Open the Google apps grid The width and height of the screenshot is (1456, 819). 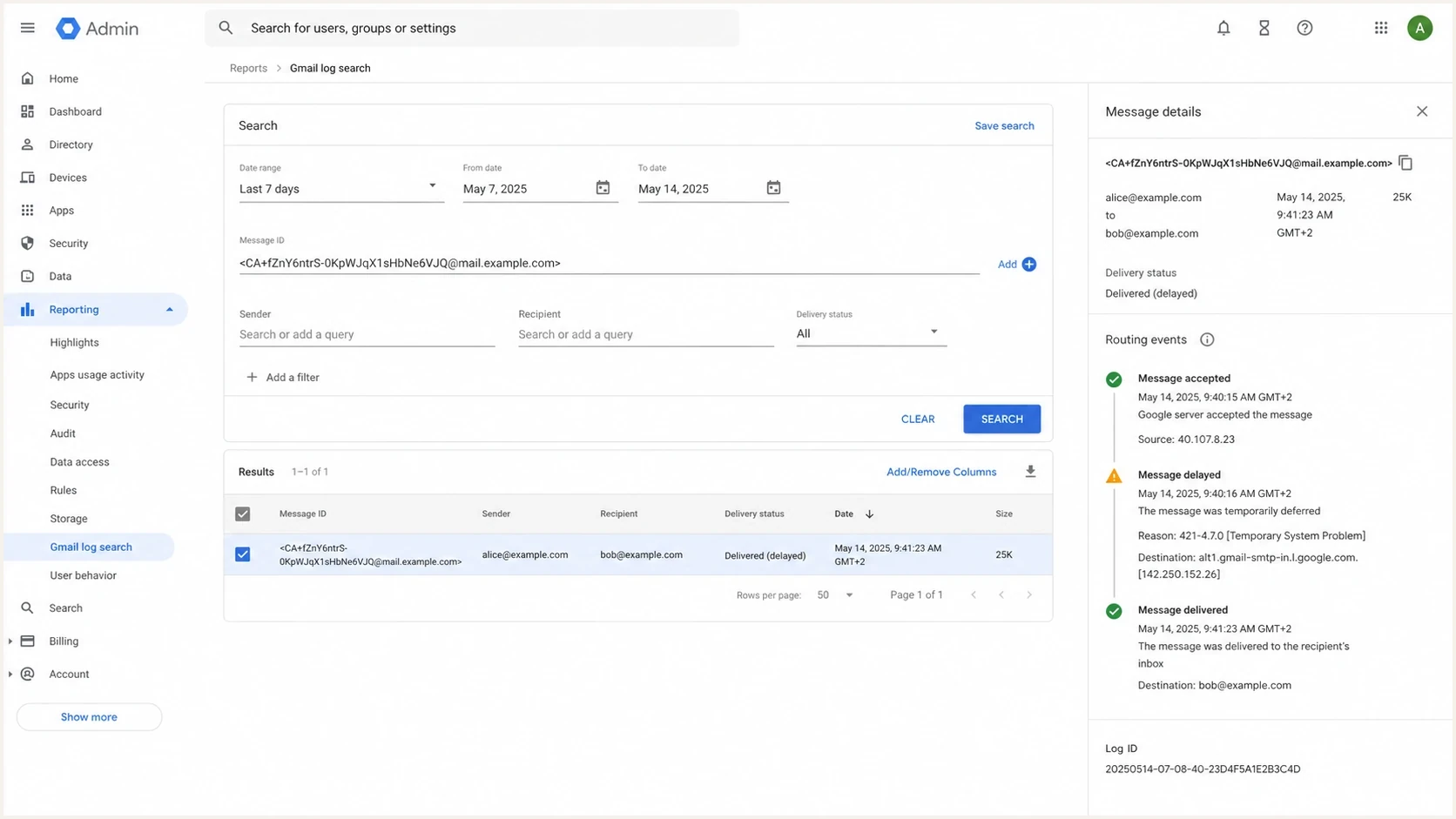(1381, 28)
